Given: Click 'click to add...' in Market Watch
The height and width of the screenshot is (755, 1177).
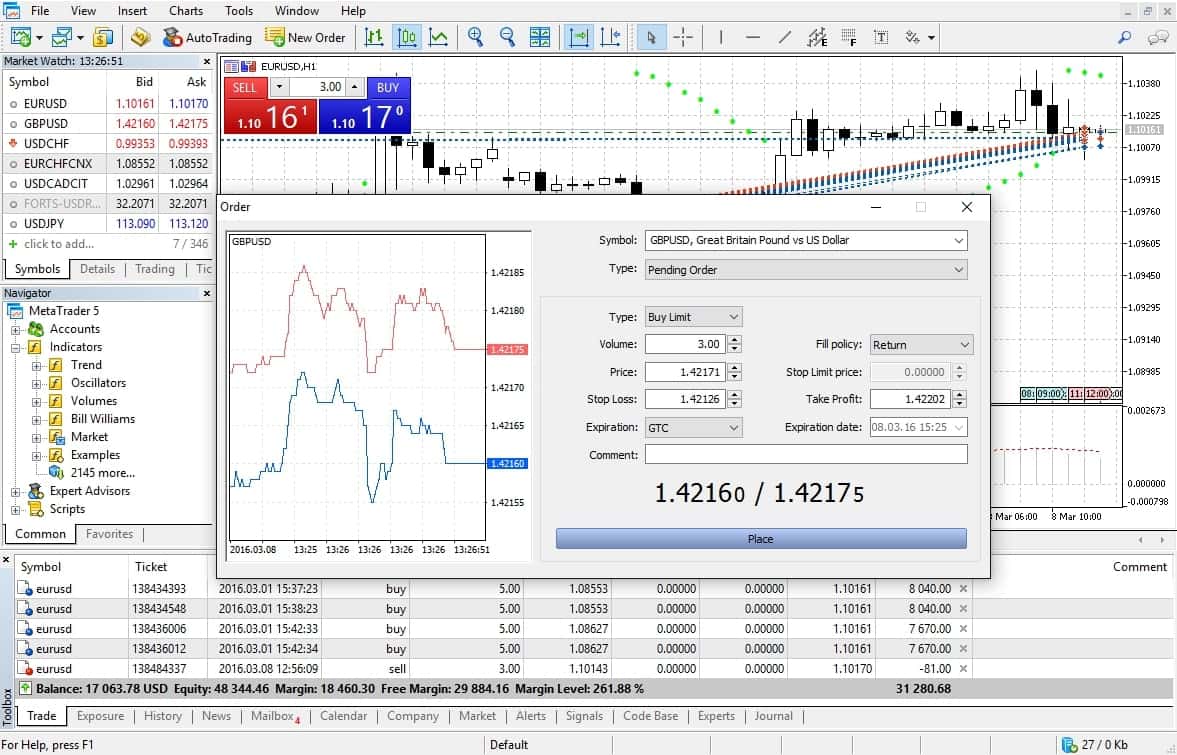Looking at the screenshot, I should point(59,244).
